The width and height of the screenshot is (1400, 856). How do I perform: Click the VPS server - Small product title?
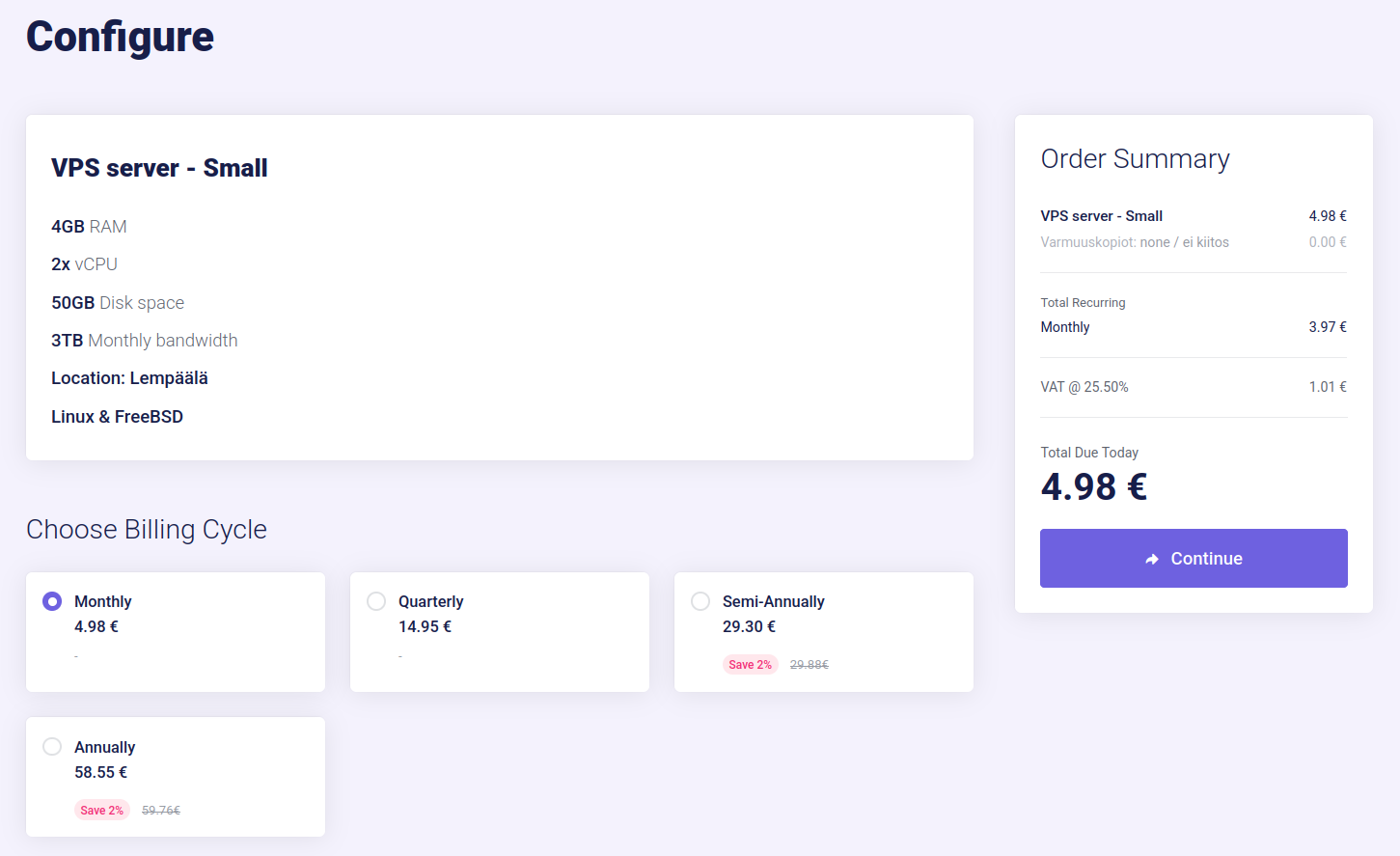click(159, 168)
